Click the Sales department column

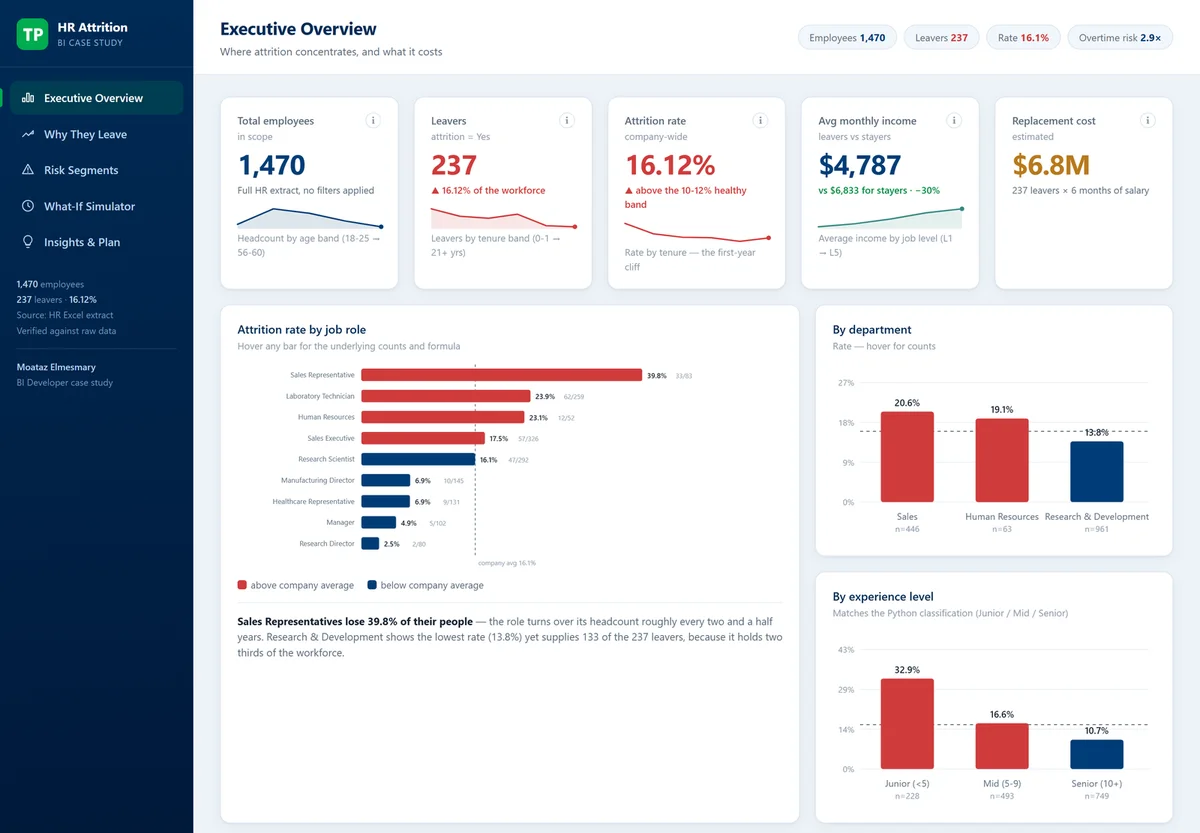coord(907,457)
